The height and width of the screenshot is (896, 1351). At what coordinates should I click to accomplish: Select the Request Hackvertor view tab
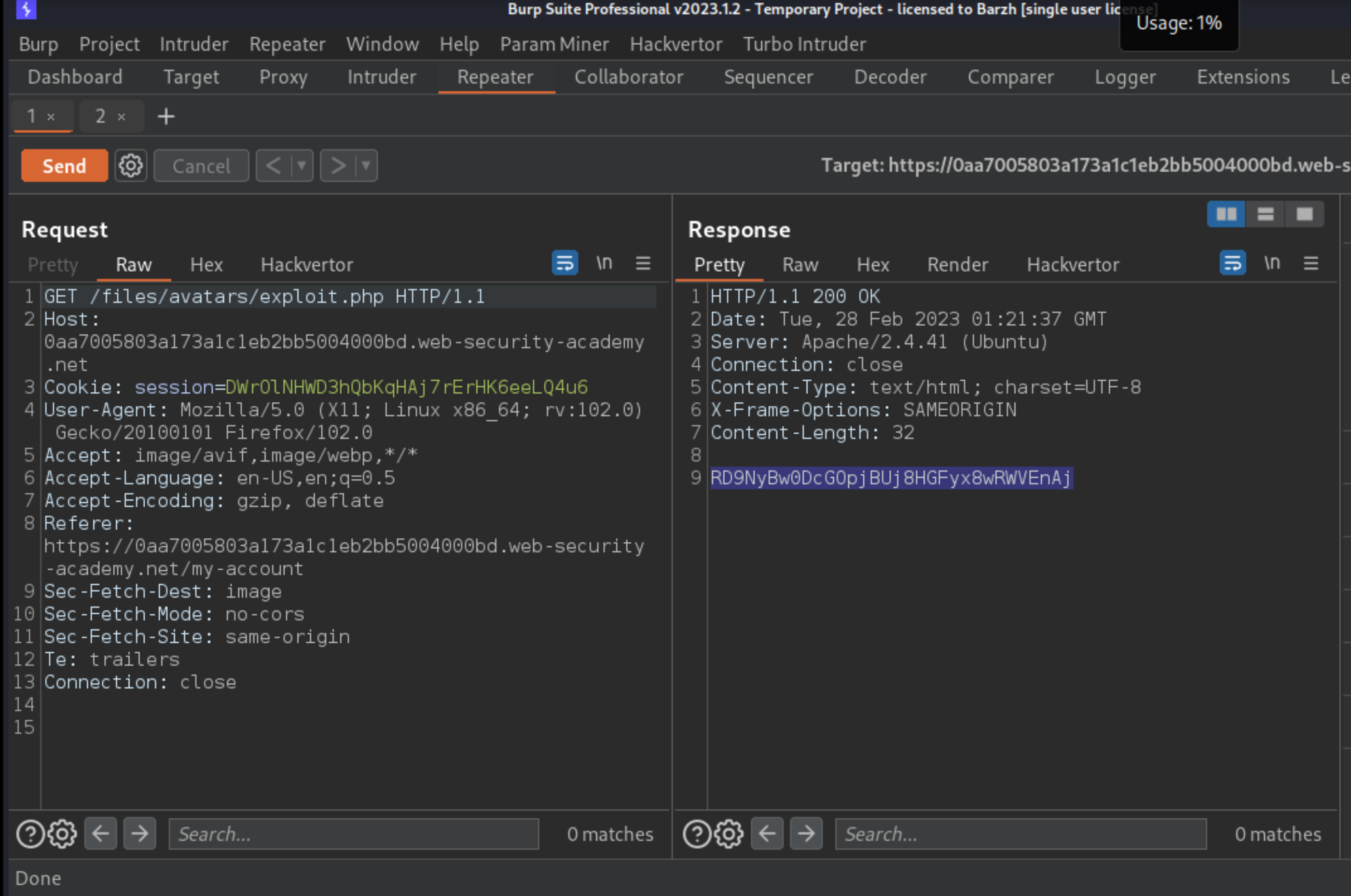pyautogui.click(x=307, y=264)
